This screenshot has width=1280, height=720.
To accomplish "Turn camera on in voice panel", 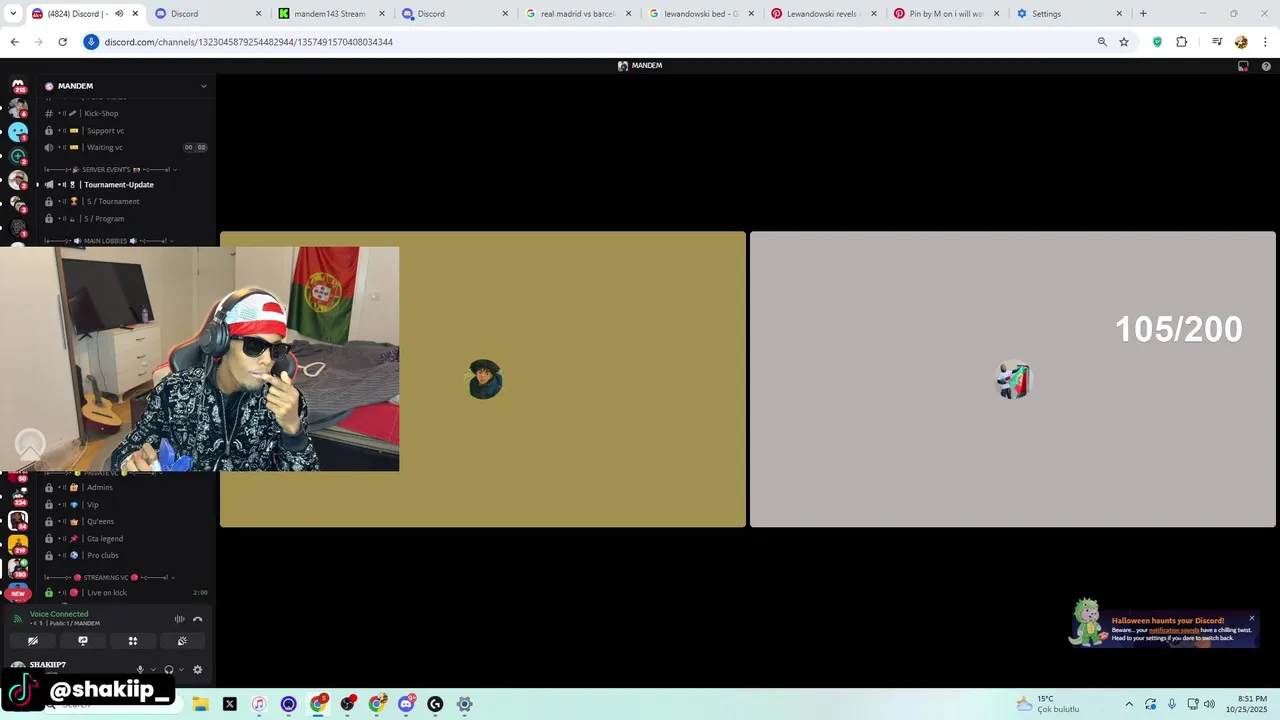I will pyautogui.click(x=33, y=641).
